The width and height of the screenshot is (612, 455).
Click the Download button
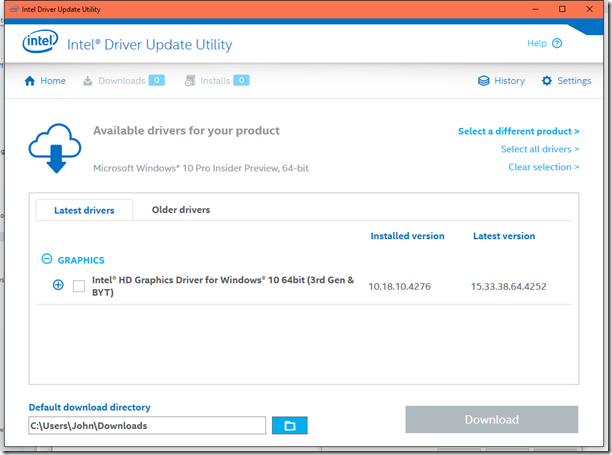click(x=492, y=419)
